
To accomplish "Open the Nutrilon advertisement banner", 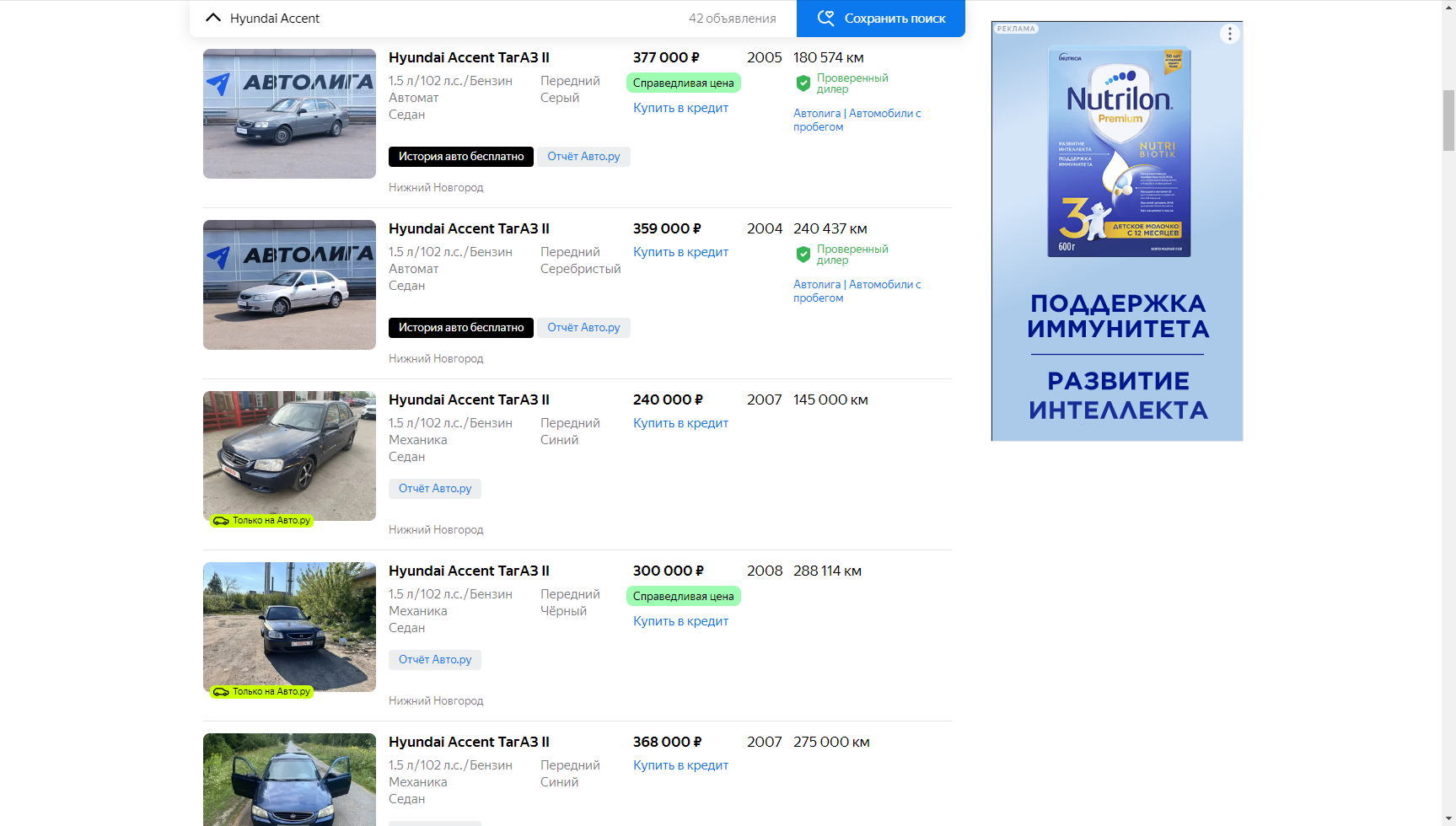I will 1117,231.
